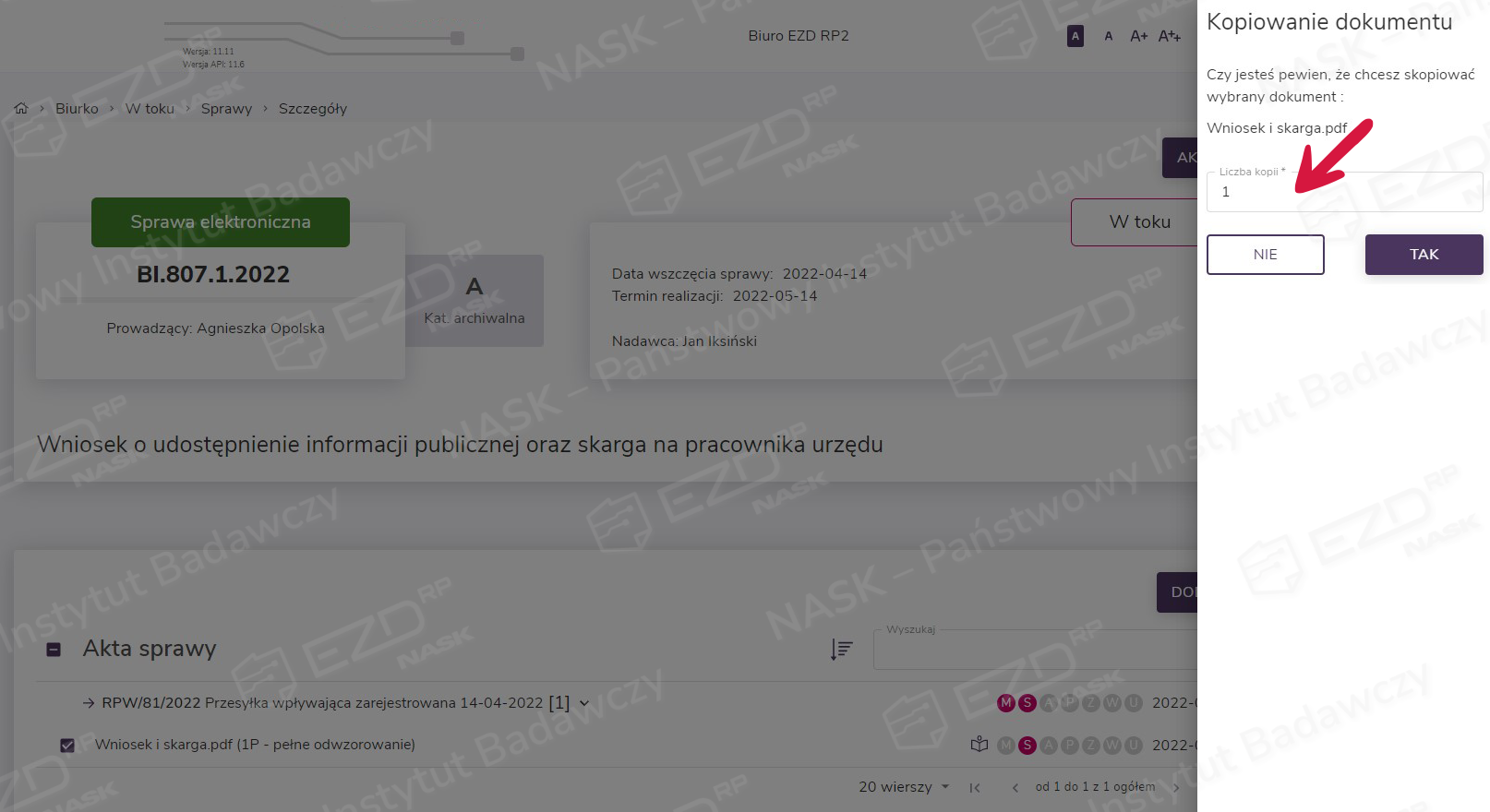
Task: Click the sort order icon near Akta sprawy
Action: tap(841, 650)
